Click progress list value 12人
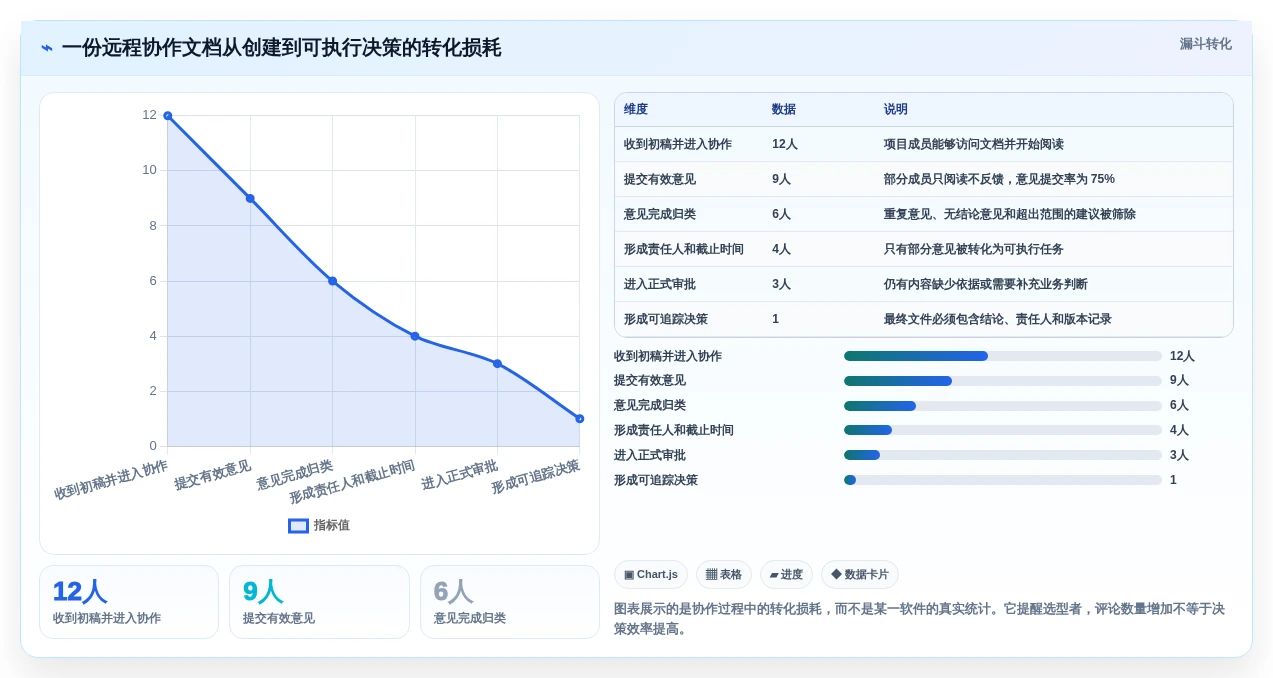1273x678 pixels. (1182, 356)
